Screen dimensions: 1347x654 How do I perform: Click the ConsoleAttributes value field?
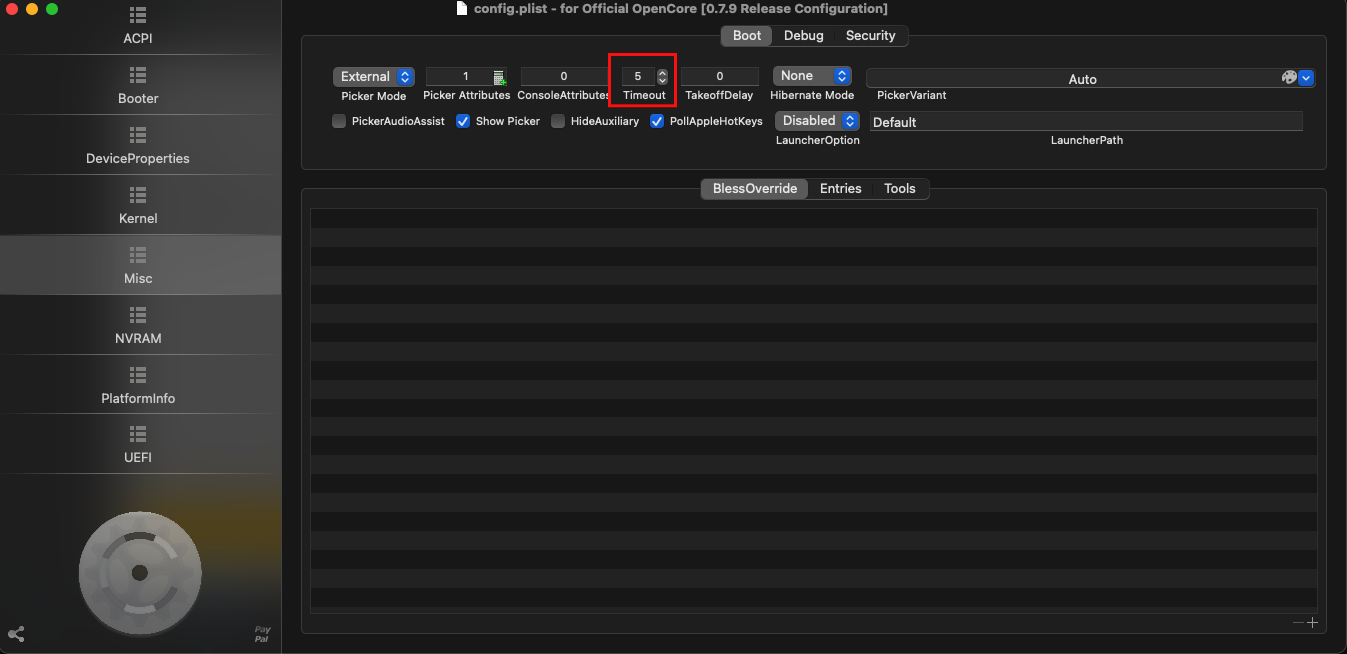point(564,77)
